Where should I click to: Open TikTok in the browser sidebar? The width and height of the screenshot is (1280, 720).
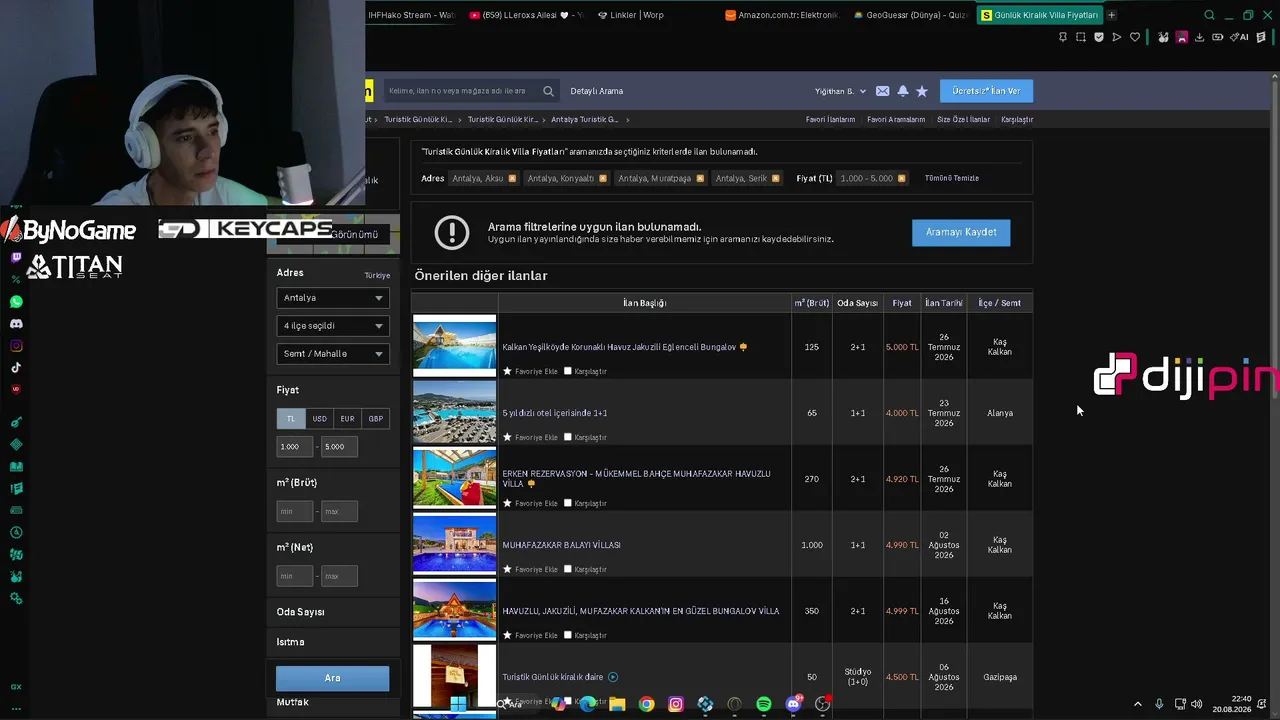16,367
